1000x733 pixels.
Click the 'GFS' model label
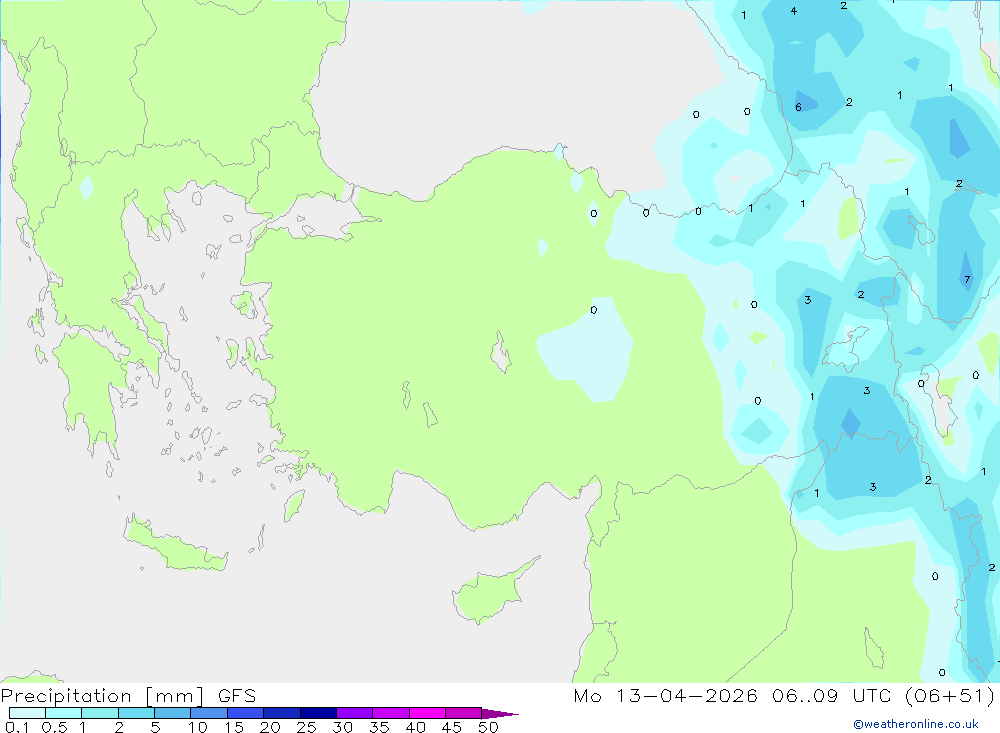(237, 696)
